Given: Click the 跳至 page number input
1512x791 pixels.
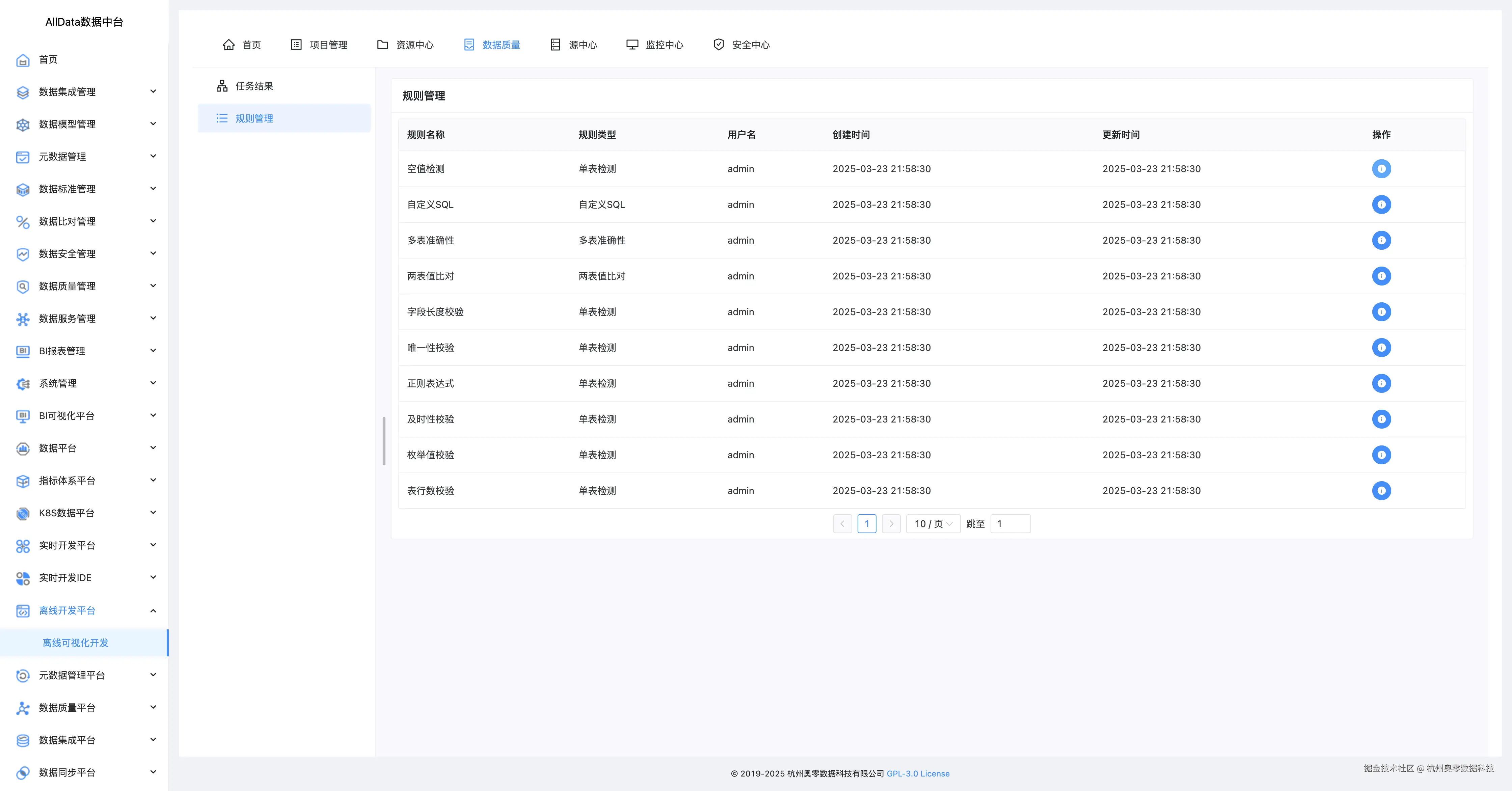Looking at the screenshot, I should click(1010, 524).
